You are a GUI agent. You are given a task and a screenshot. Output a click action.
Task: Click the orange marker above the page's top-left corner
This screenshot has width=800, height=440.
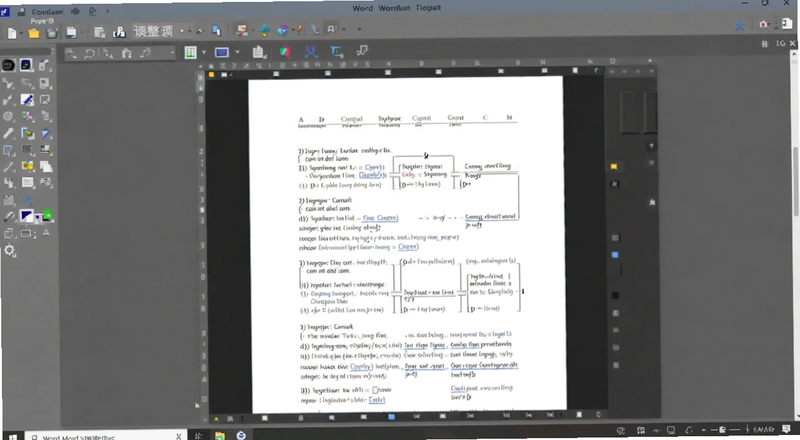coord(211,75)
